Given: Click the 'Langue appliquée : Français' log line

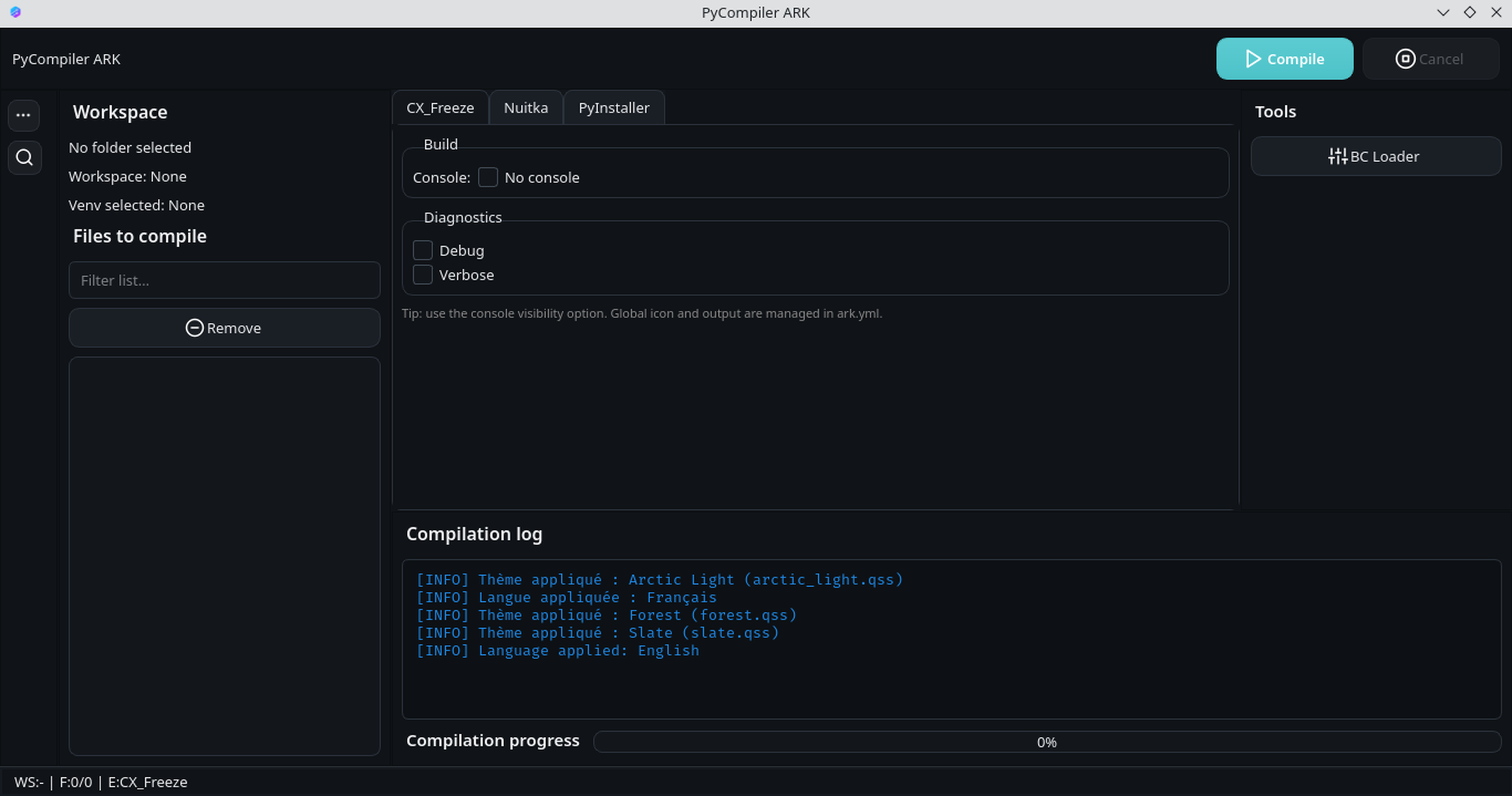Looking at the screenshot, I should [x=566, y=598].
